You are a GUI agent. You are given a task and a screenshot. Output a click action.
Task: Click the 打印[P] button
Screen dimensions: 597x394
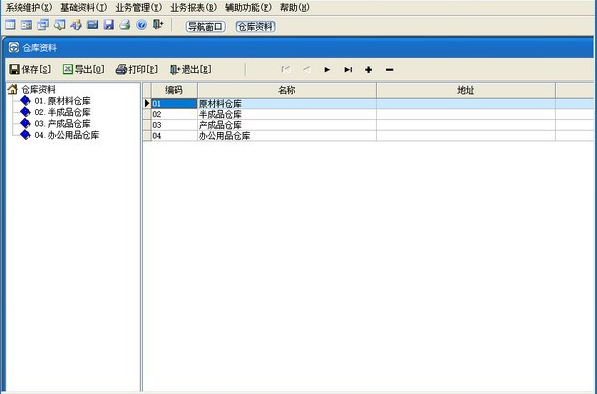[137, 70]
